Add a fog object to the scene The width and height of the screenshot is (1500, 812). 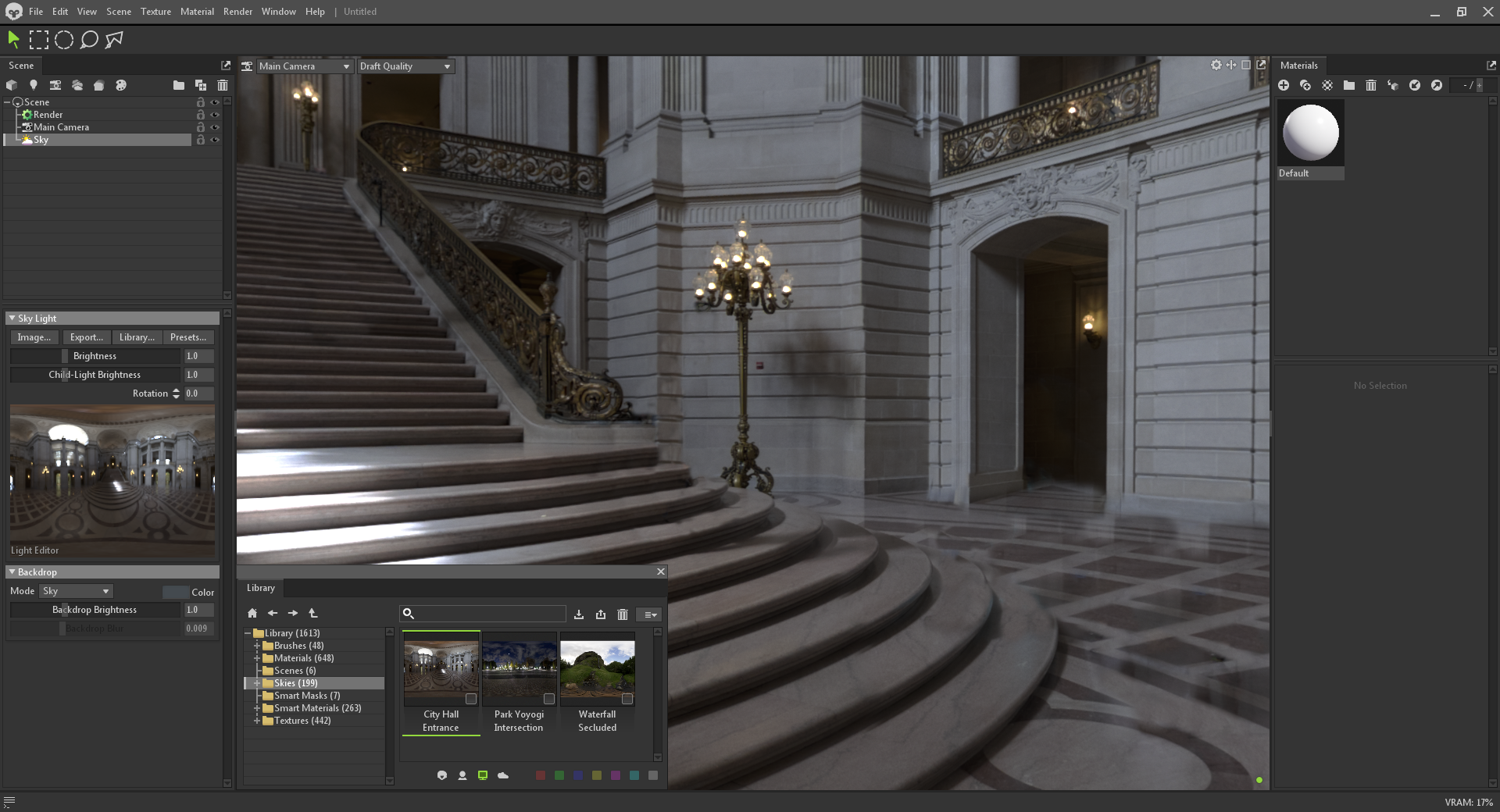point(77,85)
